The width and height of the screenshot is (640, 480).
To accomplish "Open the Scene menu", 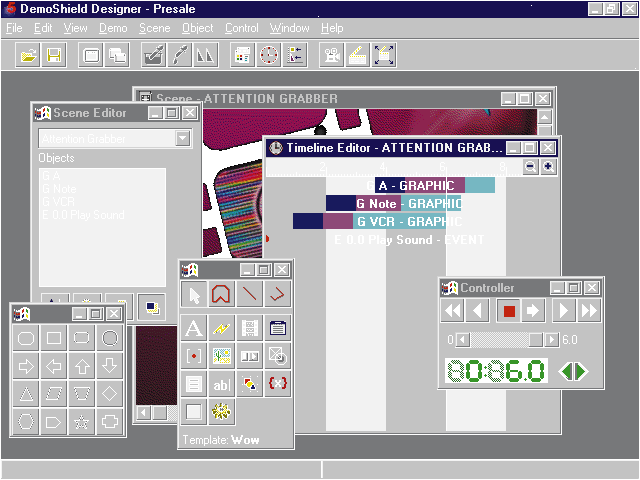I will tap(154, 28).
